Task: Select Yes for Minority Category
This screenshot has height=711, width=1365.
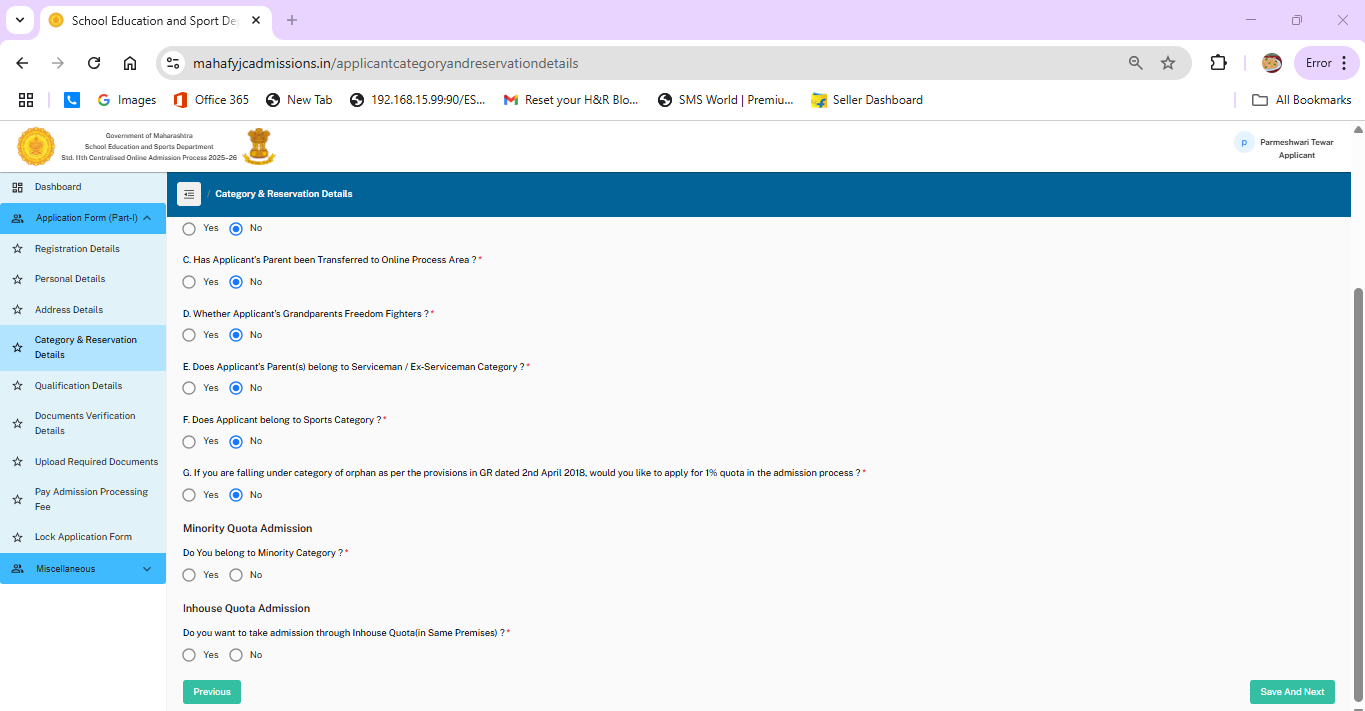Action: click(189, 575)
